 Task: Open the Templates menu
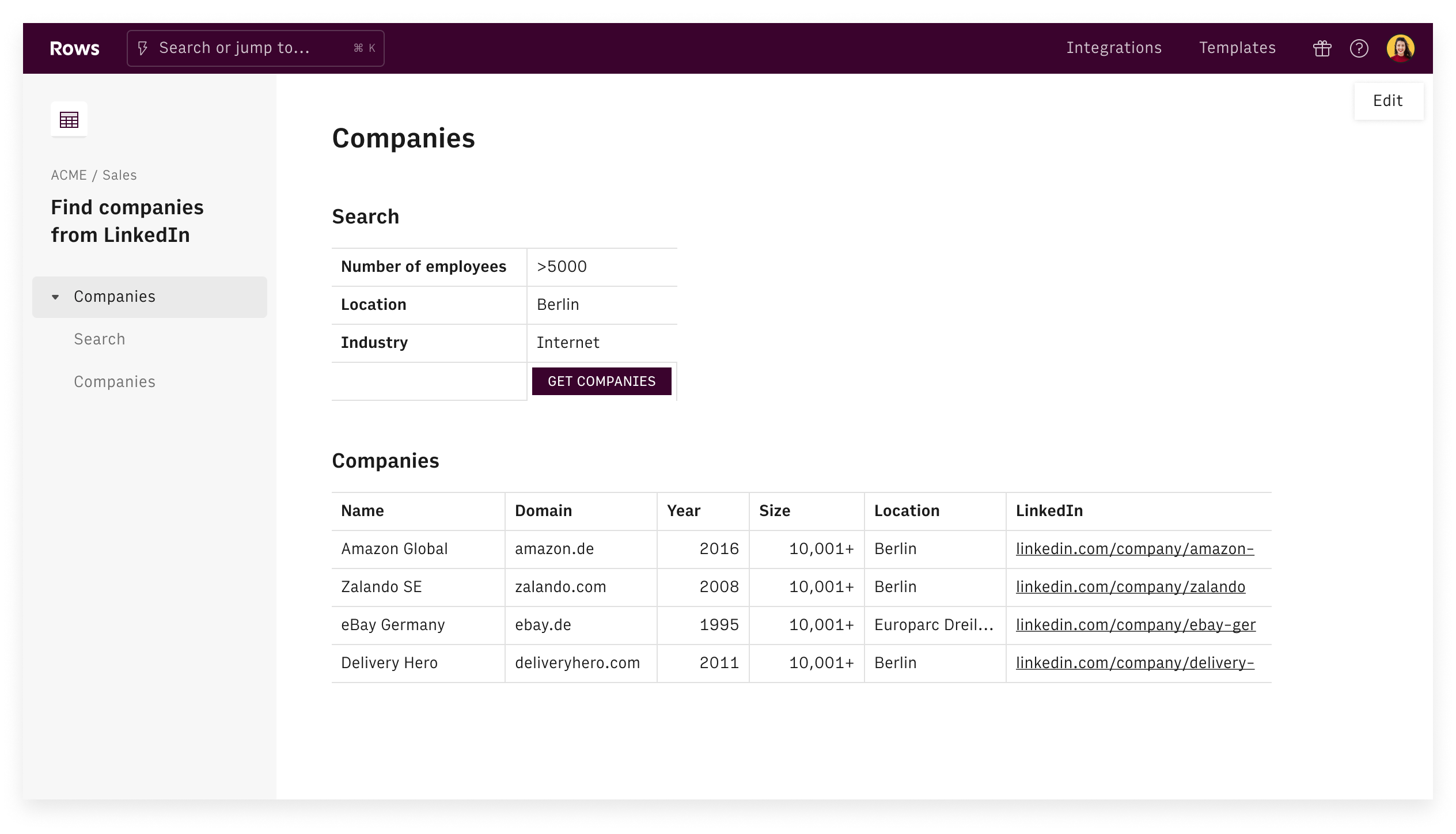[1237, 48]
